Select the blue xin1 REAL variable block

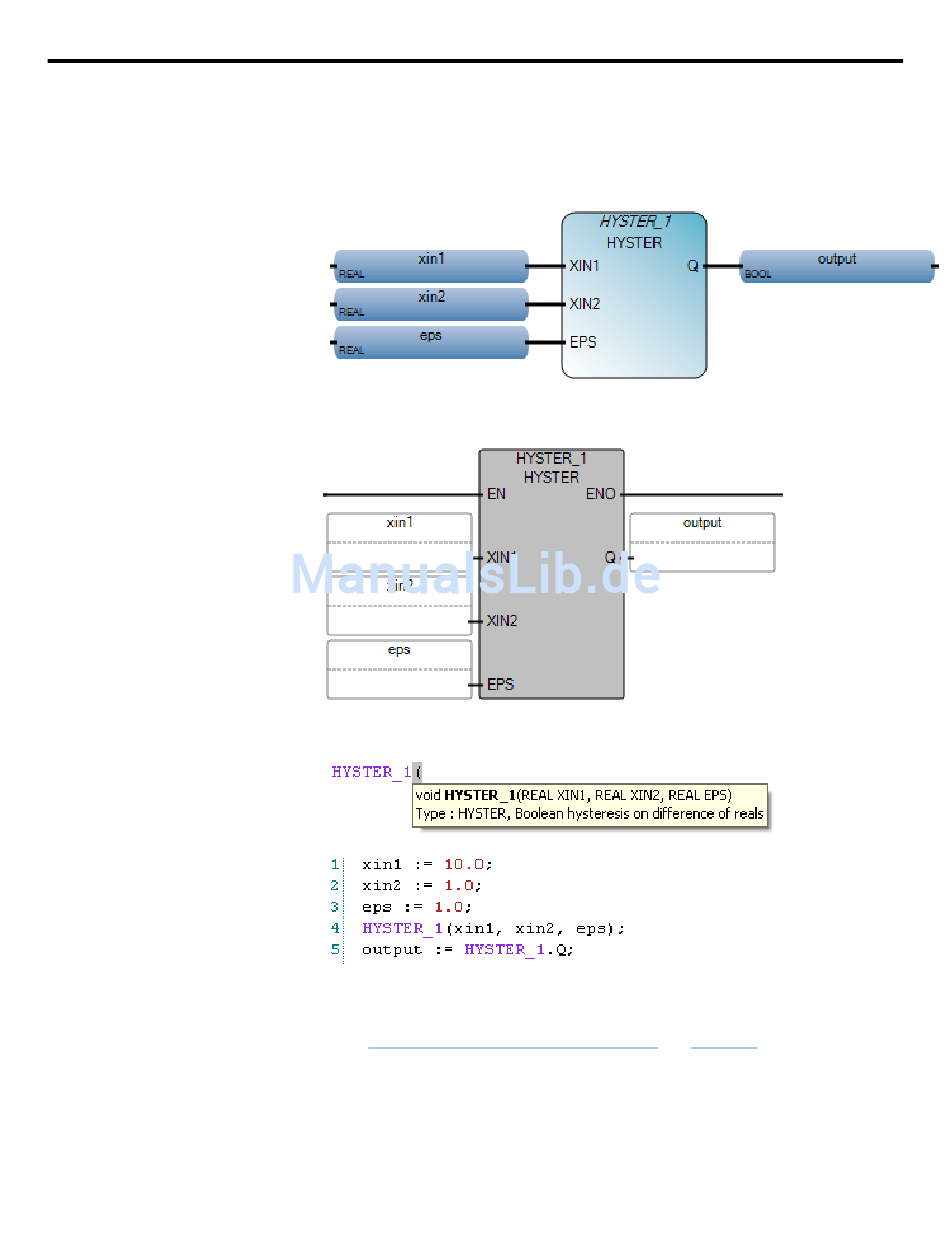[431, 266]
